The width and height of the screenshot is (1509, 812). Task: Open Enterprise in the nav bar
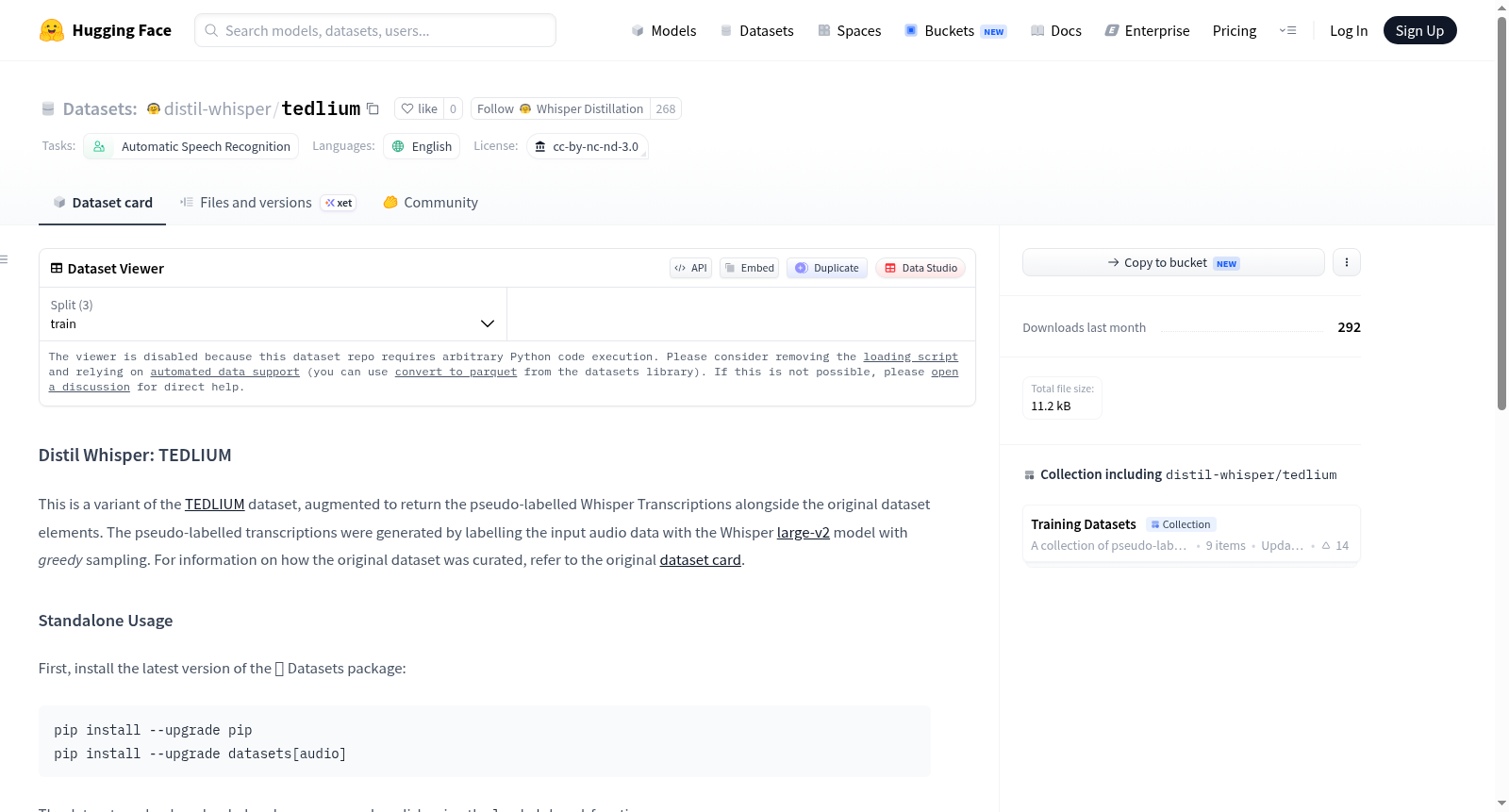[1147, 31]
